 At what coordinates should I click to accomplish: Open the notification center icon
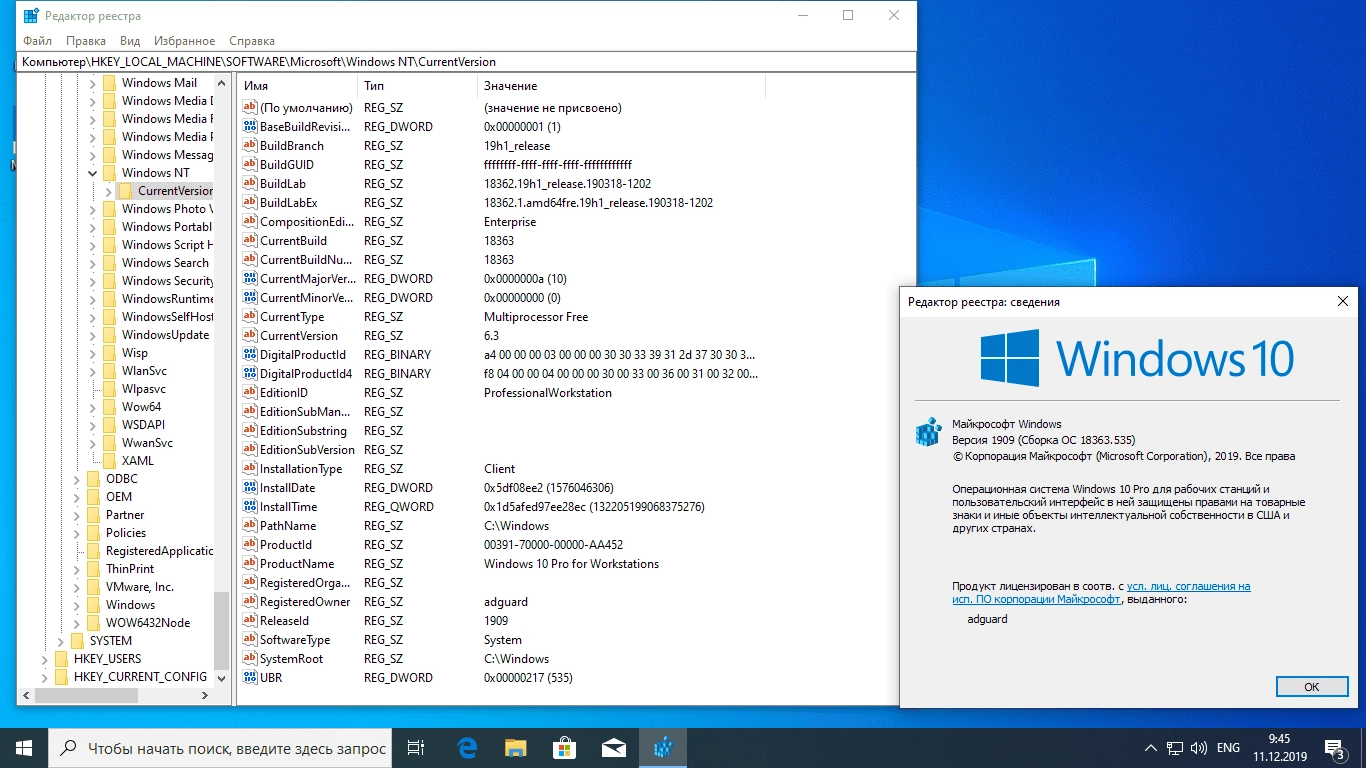1335,748
